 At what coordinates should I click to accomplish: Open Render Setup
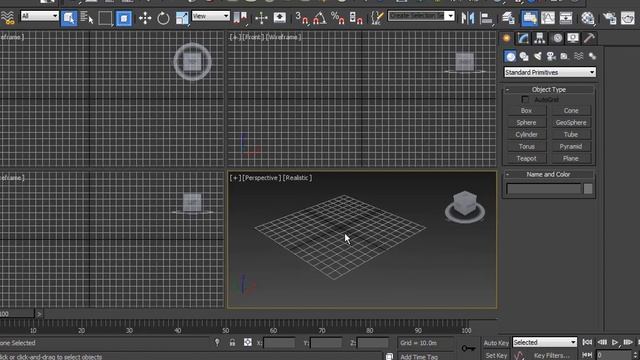609,18
